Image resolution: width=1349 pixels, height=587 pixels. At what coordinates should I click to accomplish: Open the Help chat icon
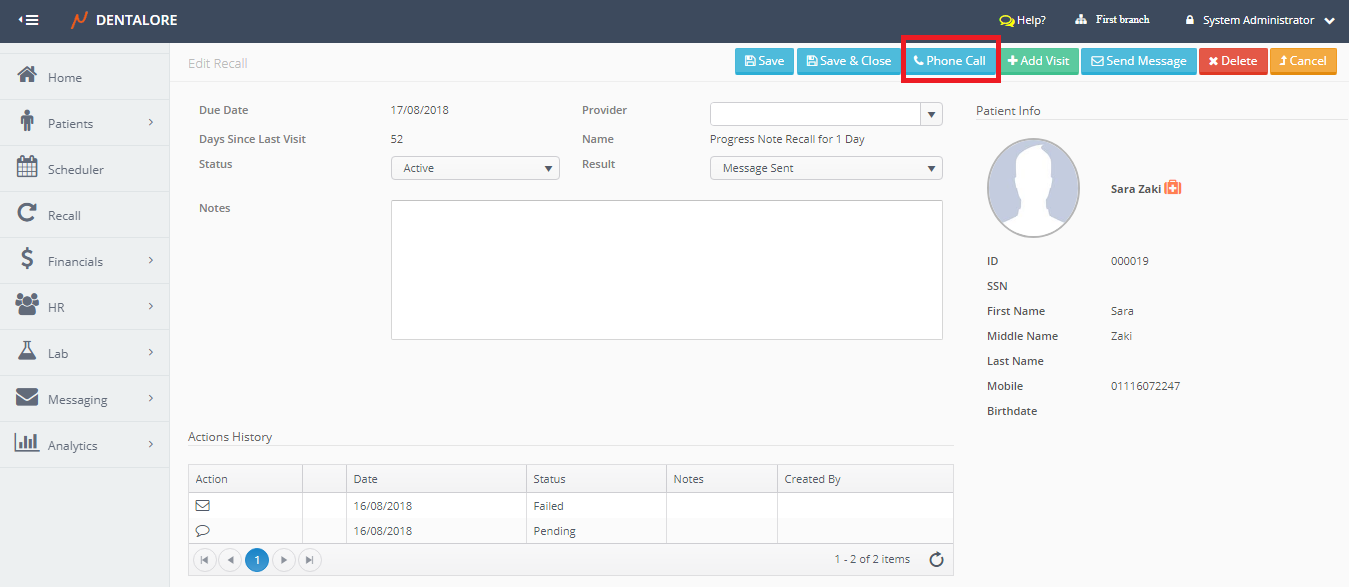[1006, 20]
